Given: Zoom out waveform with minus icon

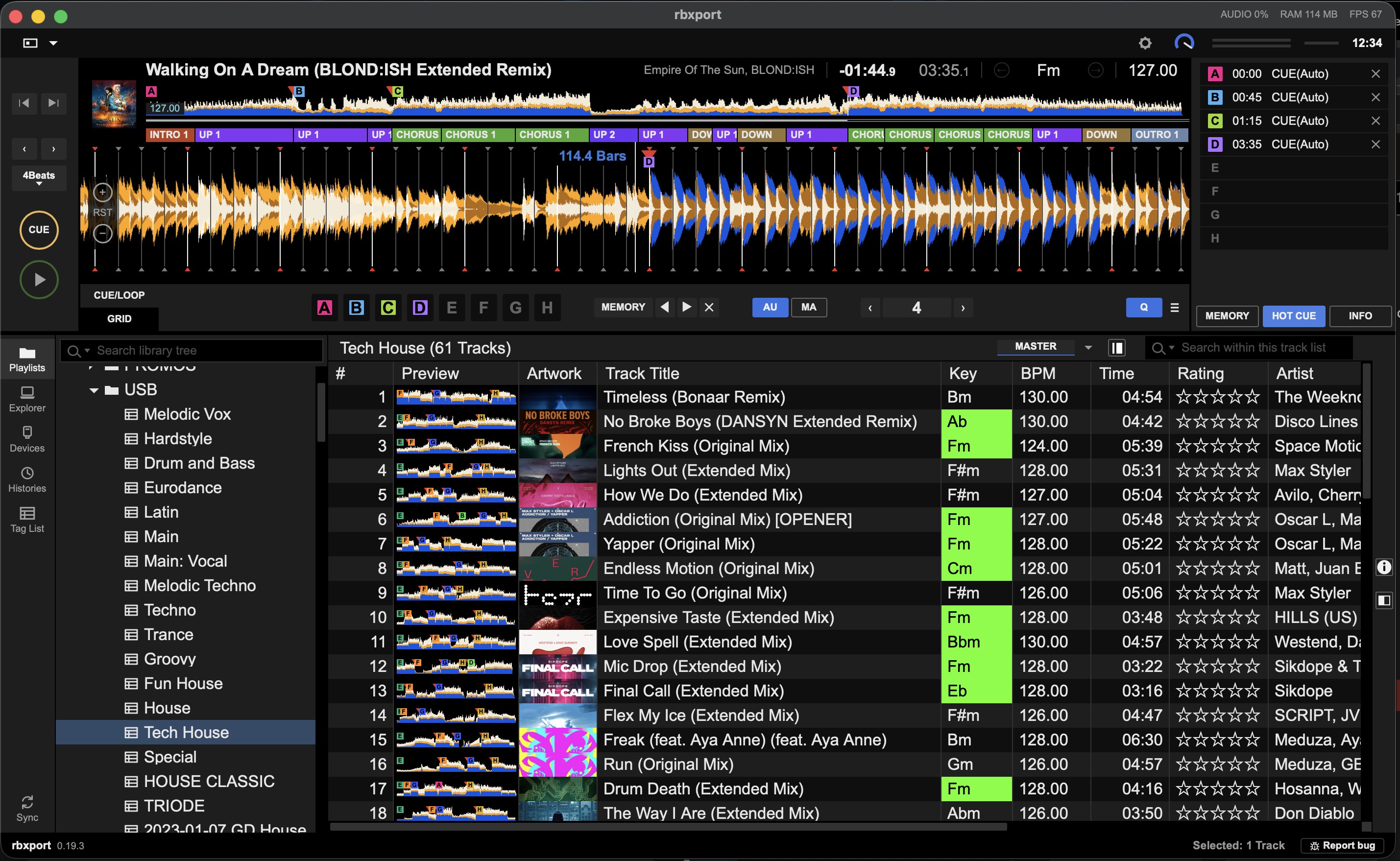Looking at the screenshot, I should [102, 233].
